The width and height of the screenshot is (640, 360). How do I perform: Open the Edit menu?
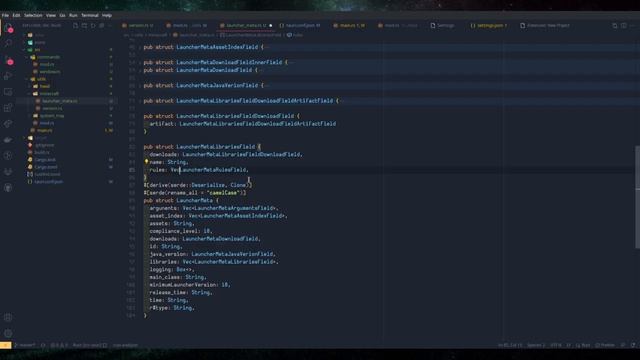point(16,16)
